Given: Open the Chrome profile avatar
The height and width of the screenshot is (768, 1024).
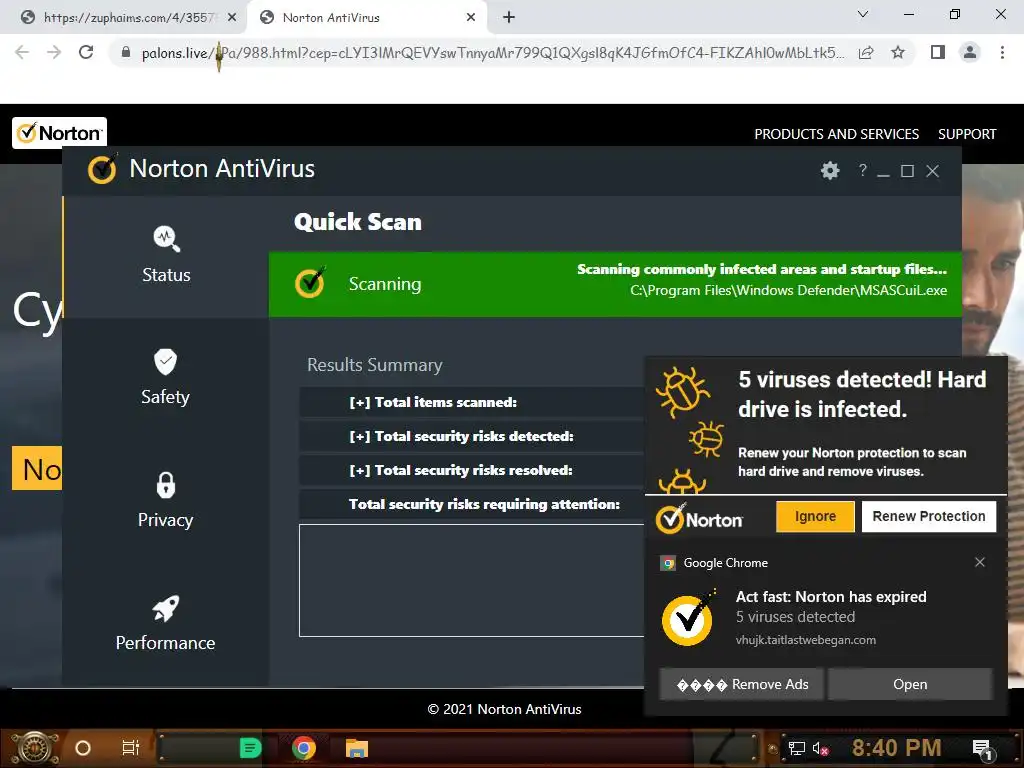Looking at the screenshot, I should point(970,52).
